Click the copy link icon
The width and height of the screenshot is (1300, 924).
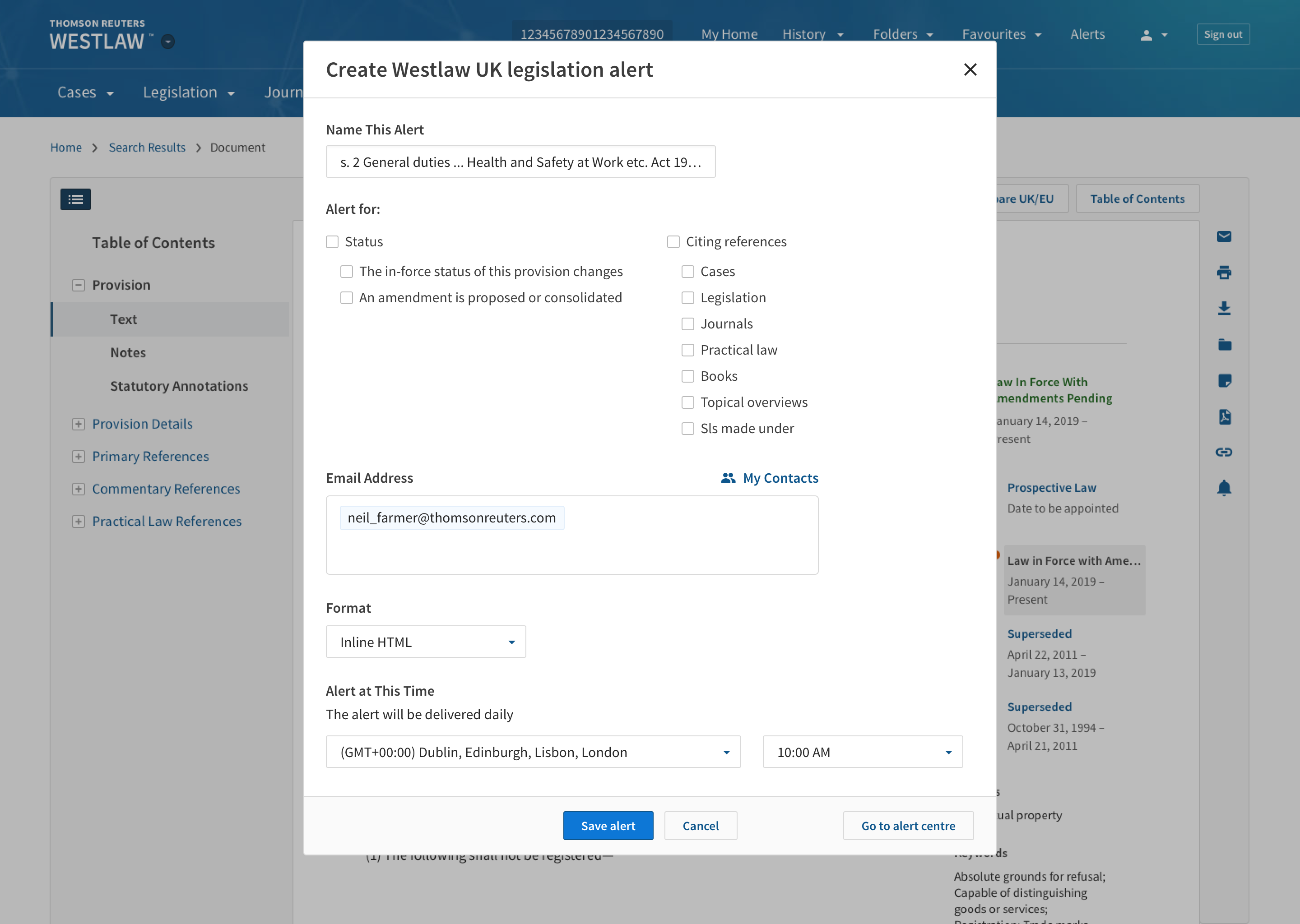[1224, 452]
